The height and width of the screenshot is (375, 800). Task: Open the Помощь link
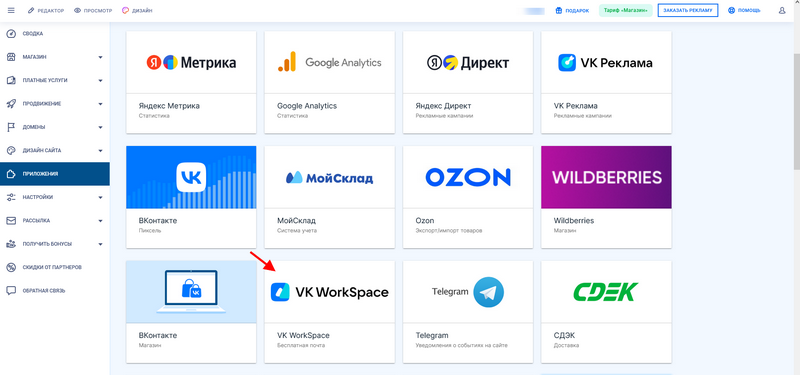click(x=744, y=10)
